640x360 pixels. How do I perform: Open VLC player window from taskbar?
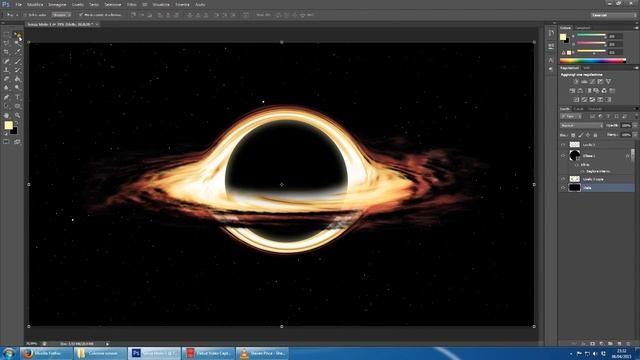coord(262,353)
